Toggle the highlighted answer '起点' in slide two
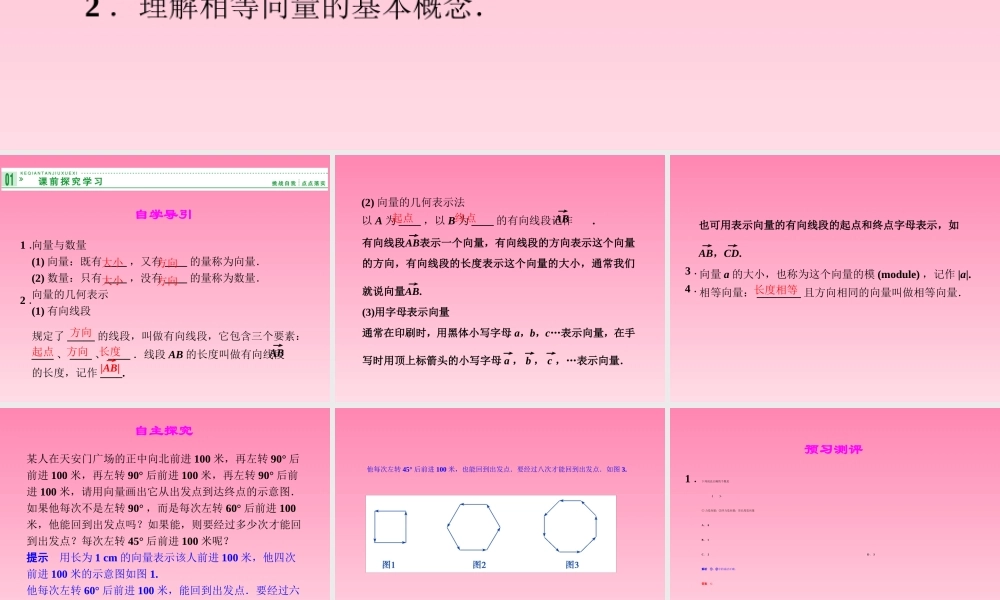The image size is (1000, 600). point(403,217)
